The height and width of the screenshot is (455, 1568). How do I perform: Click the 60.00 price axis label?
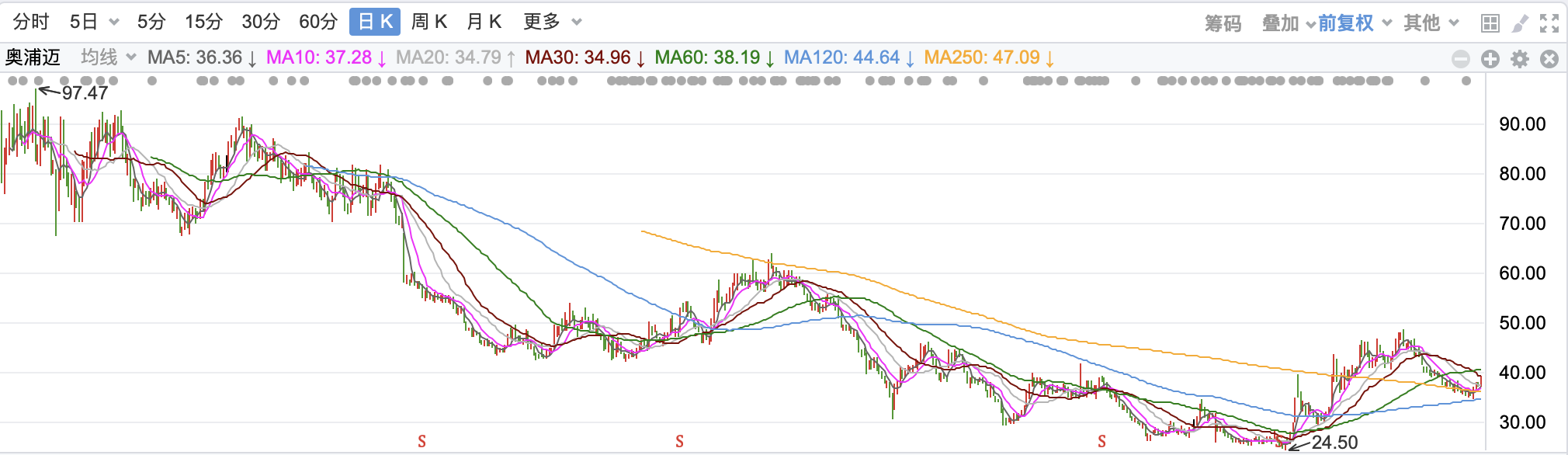(x=1522, y=273)
